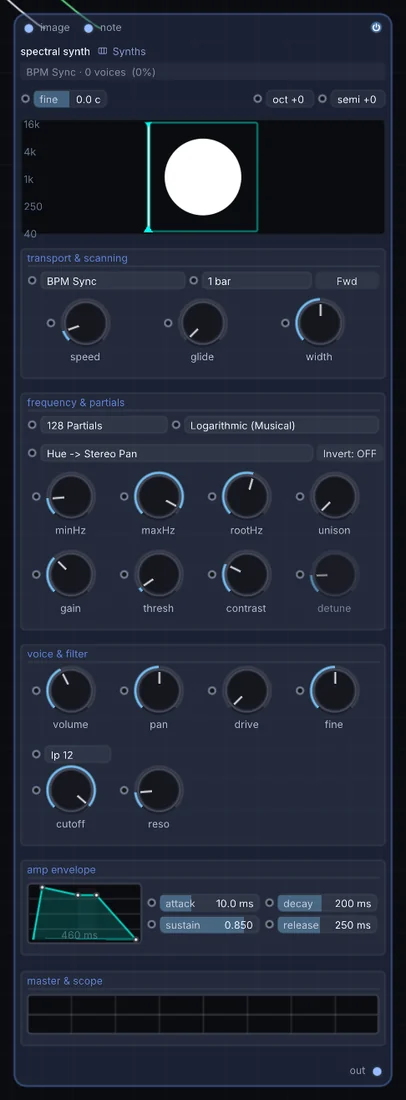Click the unison knob
Image resolution: width=406 pixels, height=1100 pixels.
point(334,496)
